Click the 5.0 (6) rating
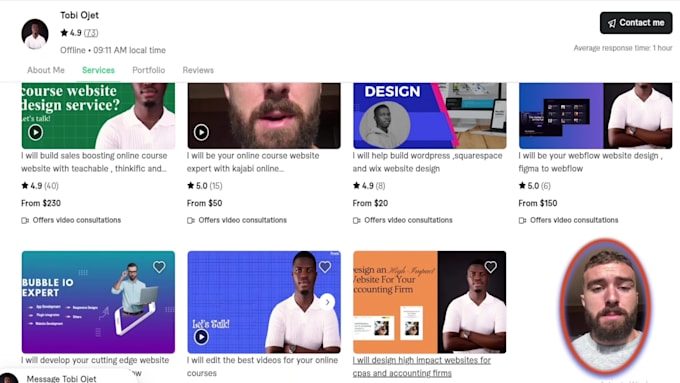The width and height of the screenshot is (680, 383). [535, 186]
